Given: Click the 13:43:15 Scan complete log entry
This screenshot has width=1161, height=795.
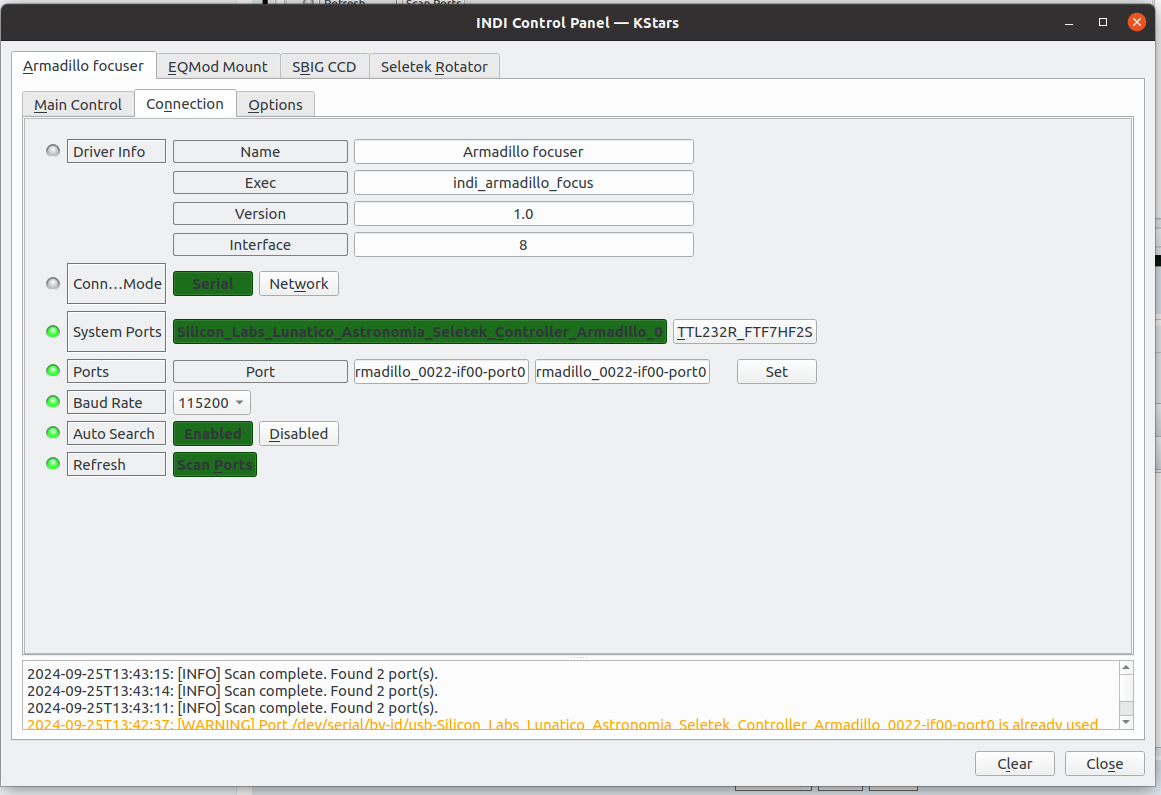Looking at the screenshot, I should [x=232, y=674].
